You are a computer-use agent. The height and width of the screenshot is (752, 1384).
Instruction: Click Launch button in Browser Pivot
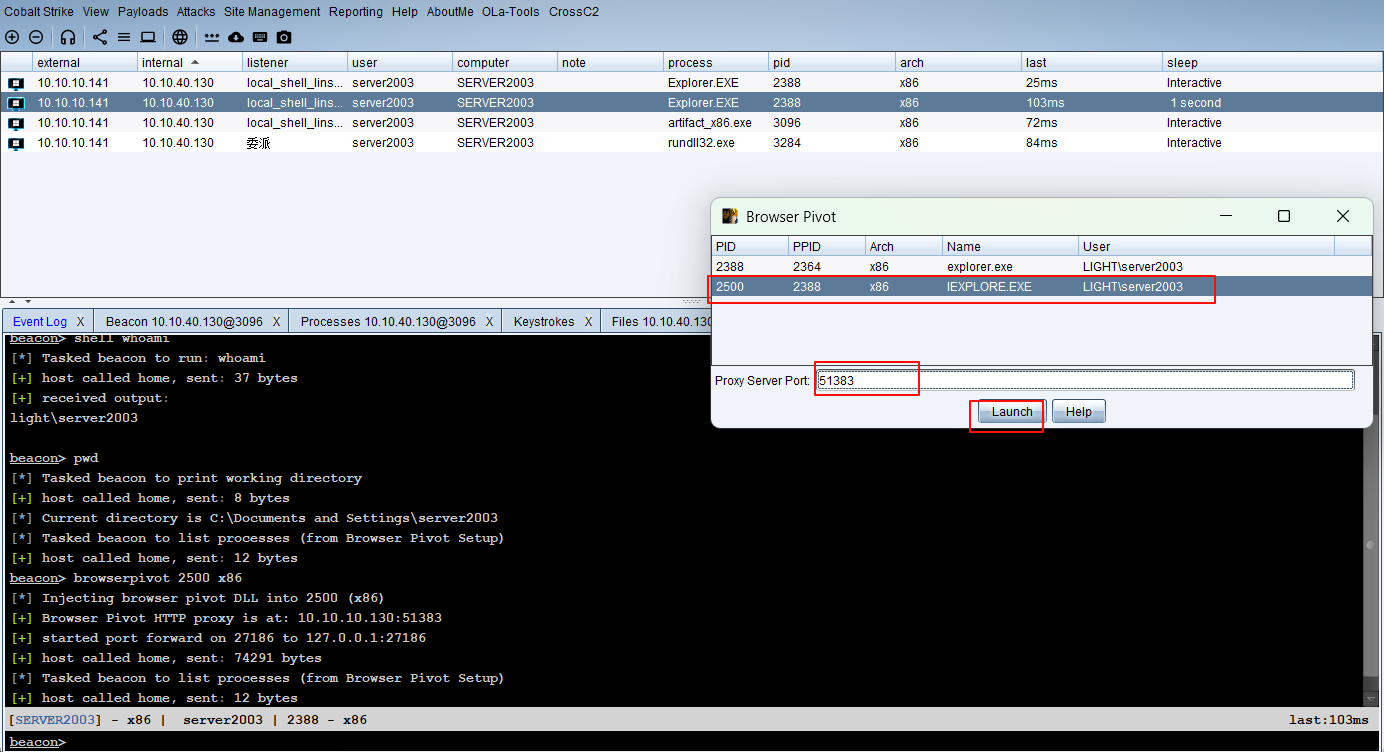(1012, 412)
